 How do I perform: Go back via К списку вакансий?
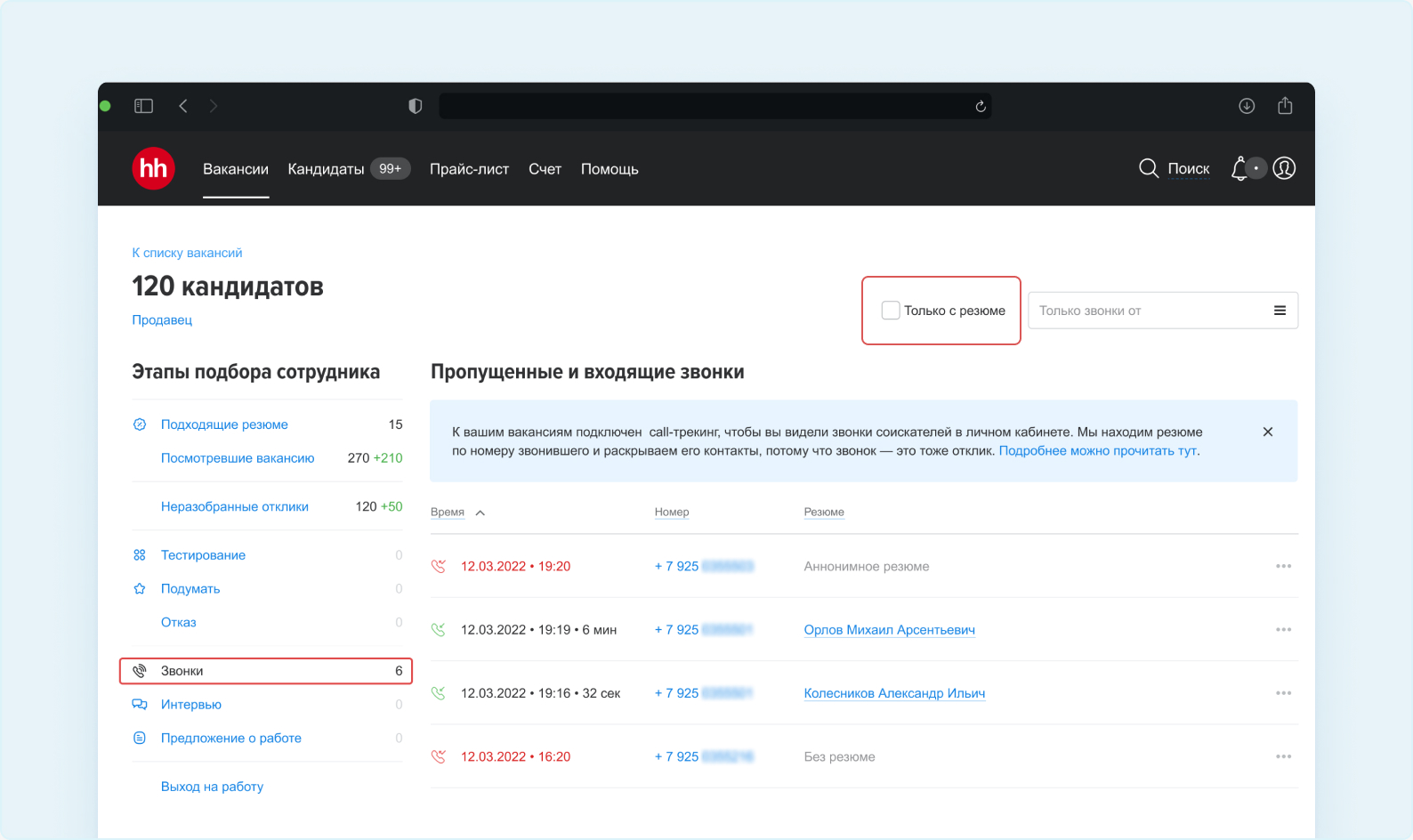pos(187,253)
